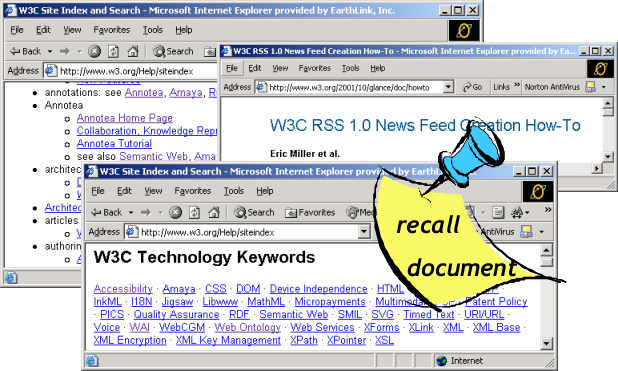Click the scroll-up arrow in the RSS How-To window

tap(608, 104)
